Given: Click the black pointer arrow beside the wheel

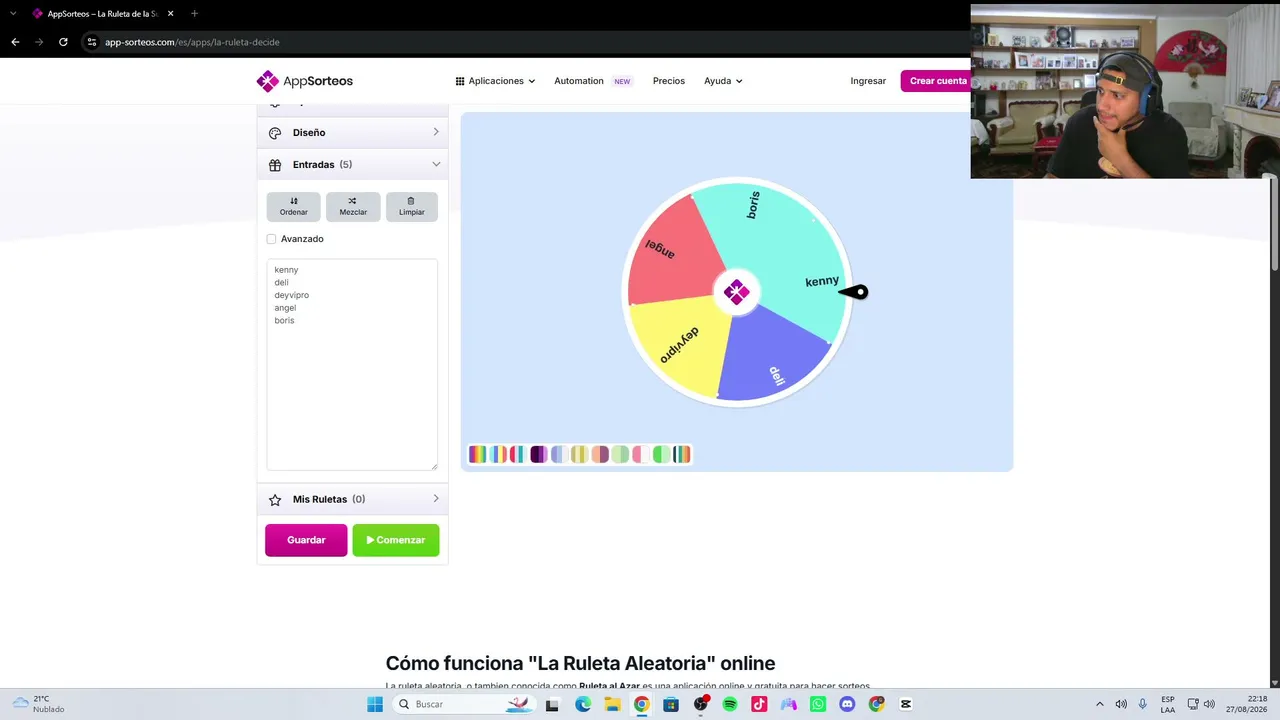Looking at the screenshot, I should [x=854, y=292].
